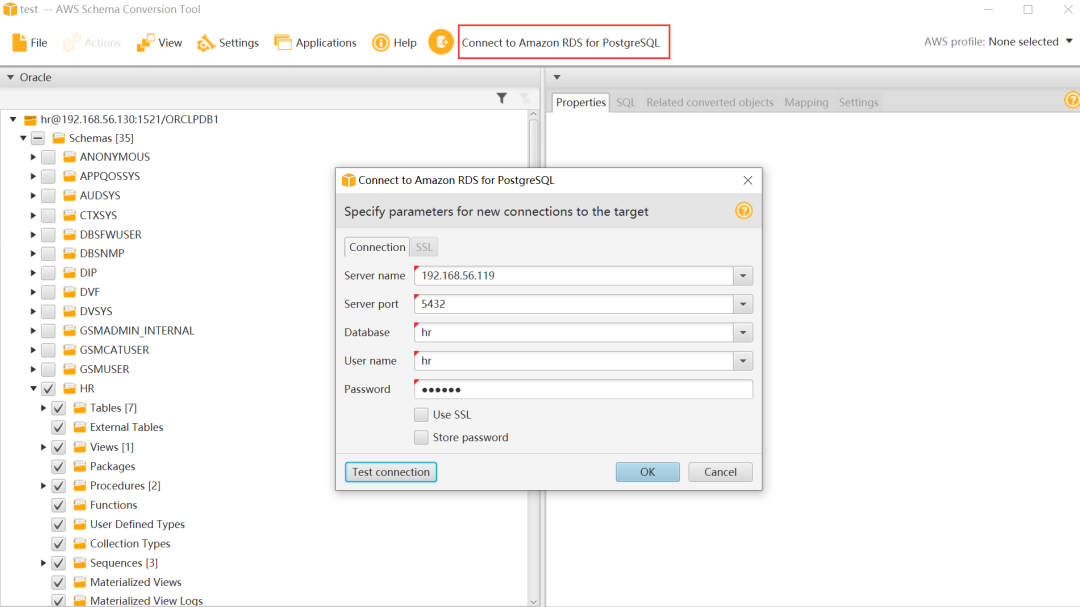Open the View menu
This screenshot has width=1080, height=607.
click(x=159, y=43)
